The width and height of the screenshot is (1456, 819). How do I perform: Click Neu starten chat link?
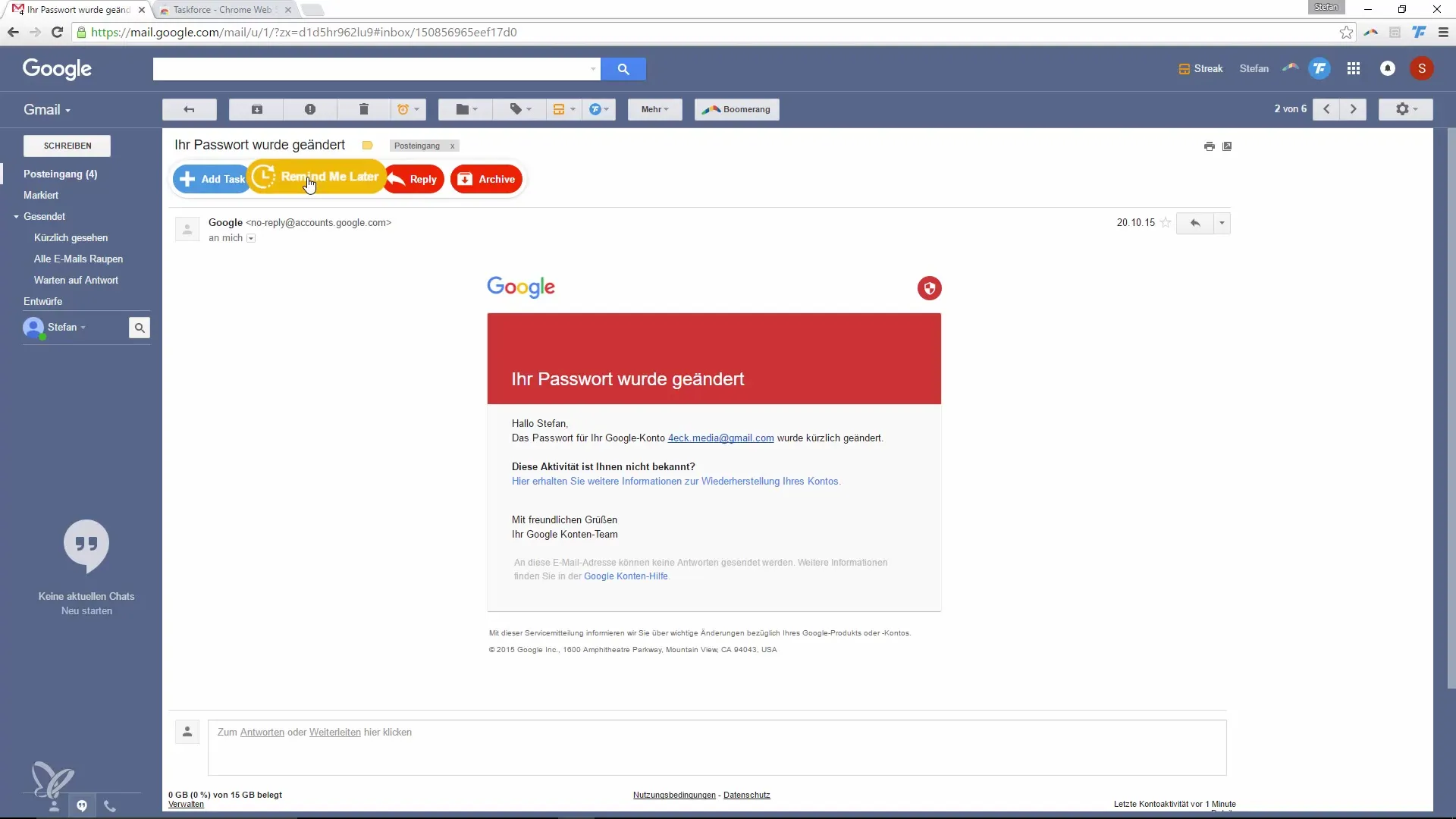click(x=86, y=610)
